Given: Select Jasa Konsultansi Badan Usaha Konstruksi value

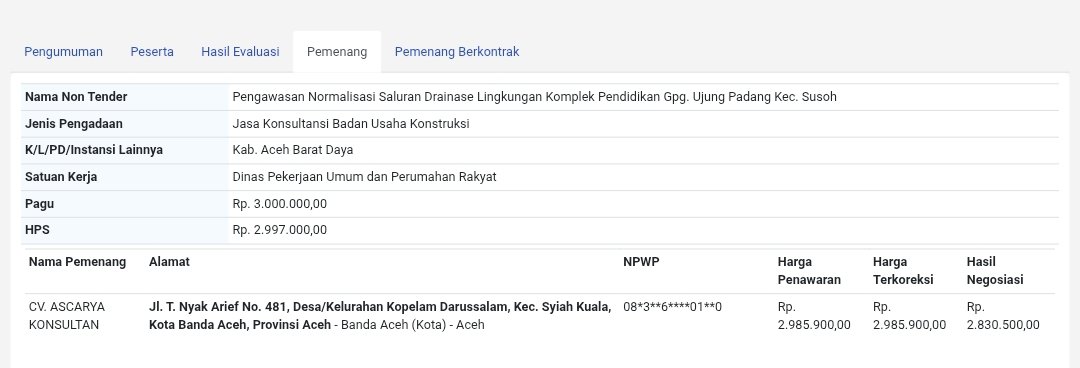Looking at the screenshot, I should pyautogui.click(x=351, y=124).
